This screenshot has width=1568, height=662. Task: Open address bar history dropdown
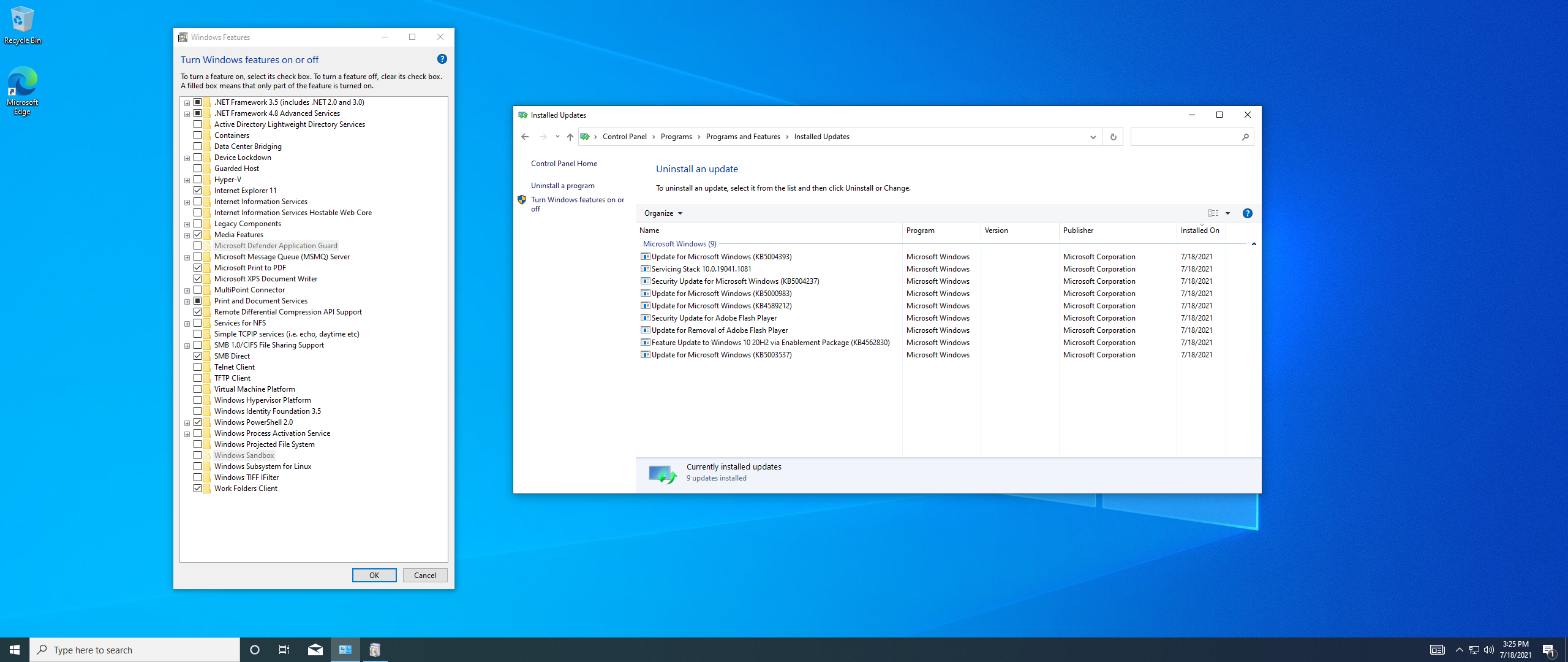point(1093,137)
